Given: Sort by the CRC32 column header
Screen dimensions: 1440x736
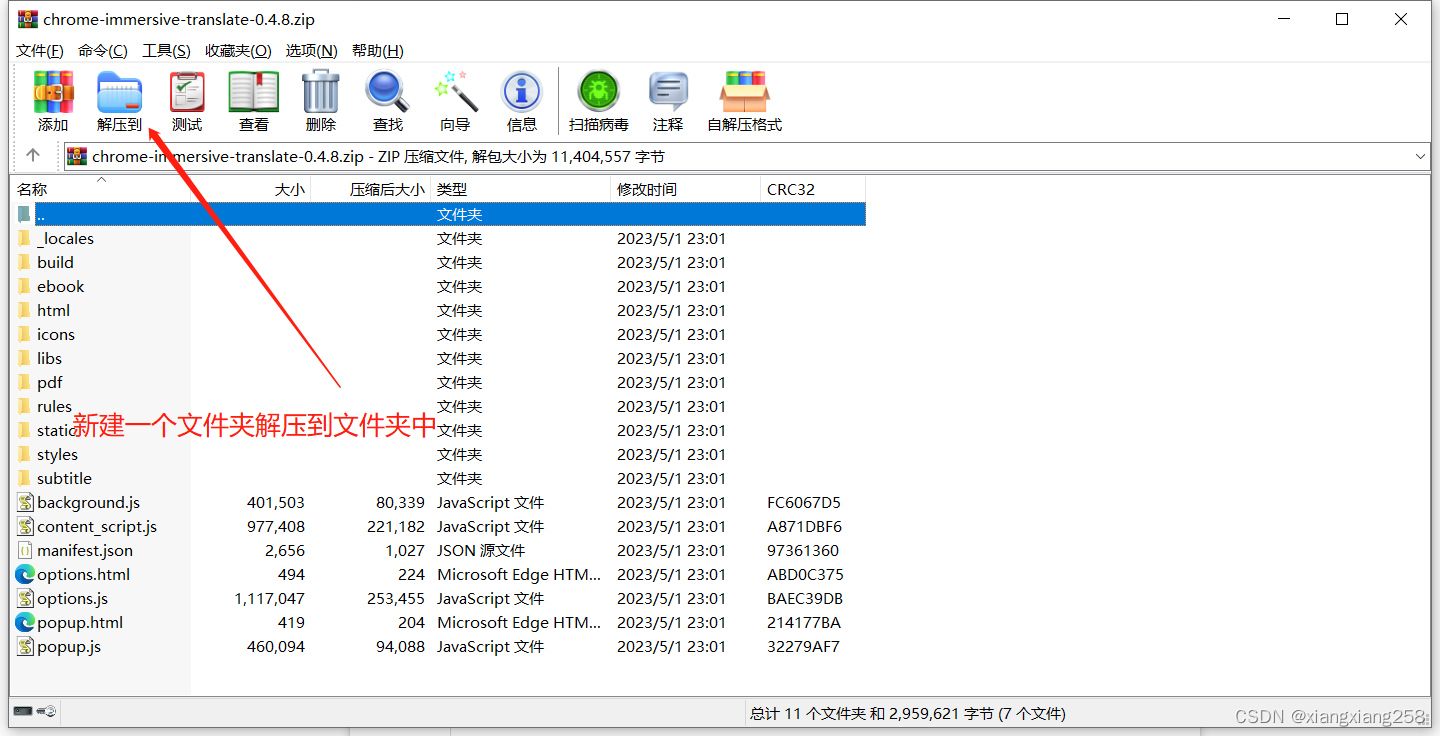Looking at the screenshot, I should 813,189.
